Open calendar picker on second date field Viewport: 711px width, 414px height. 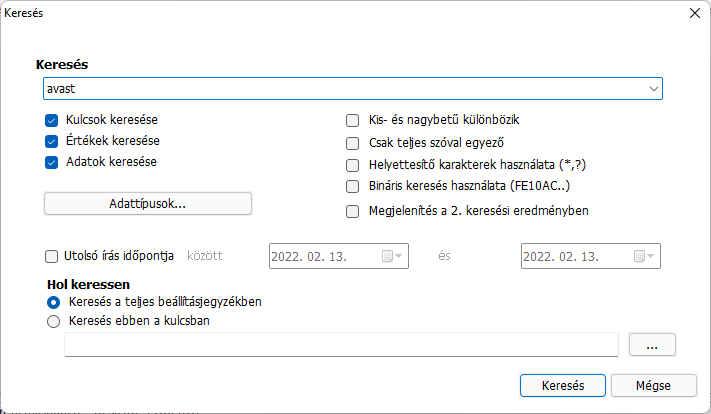coord(644,256)
